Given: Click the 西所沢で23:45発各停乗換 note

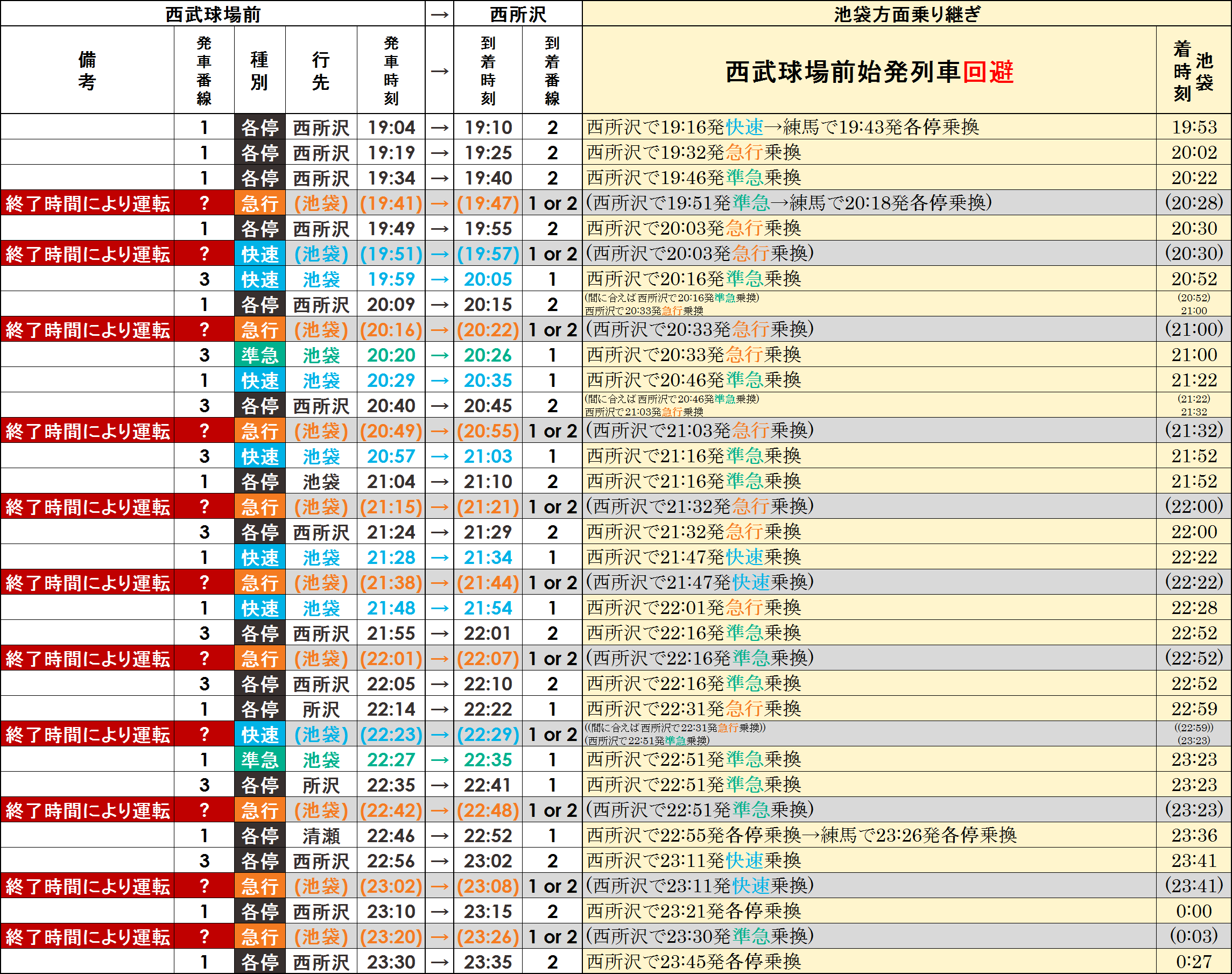Looking at the screenshot, I should (x=694, y=961).
